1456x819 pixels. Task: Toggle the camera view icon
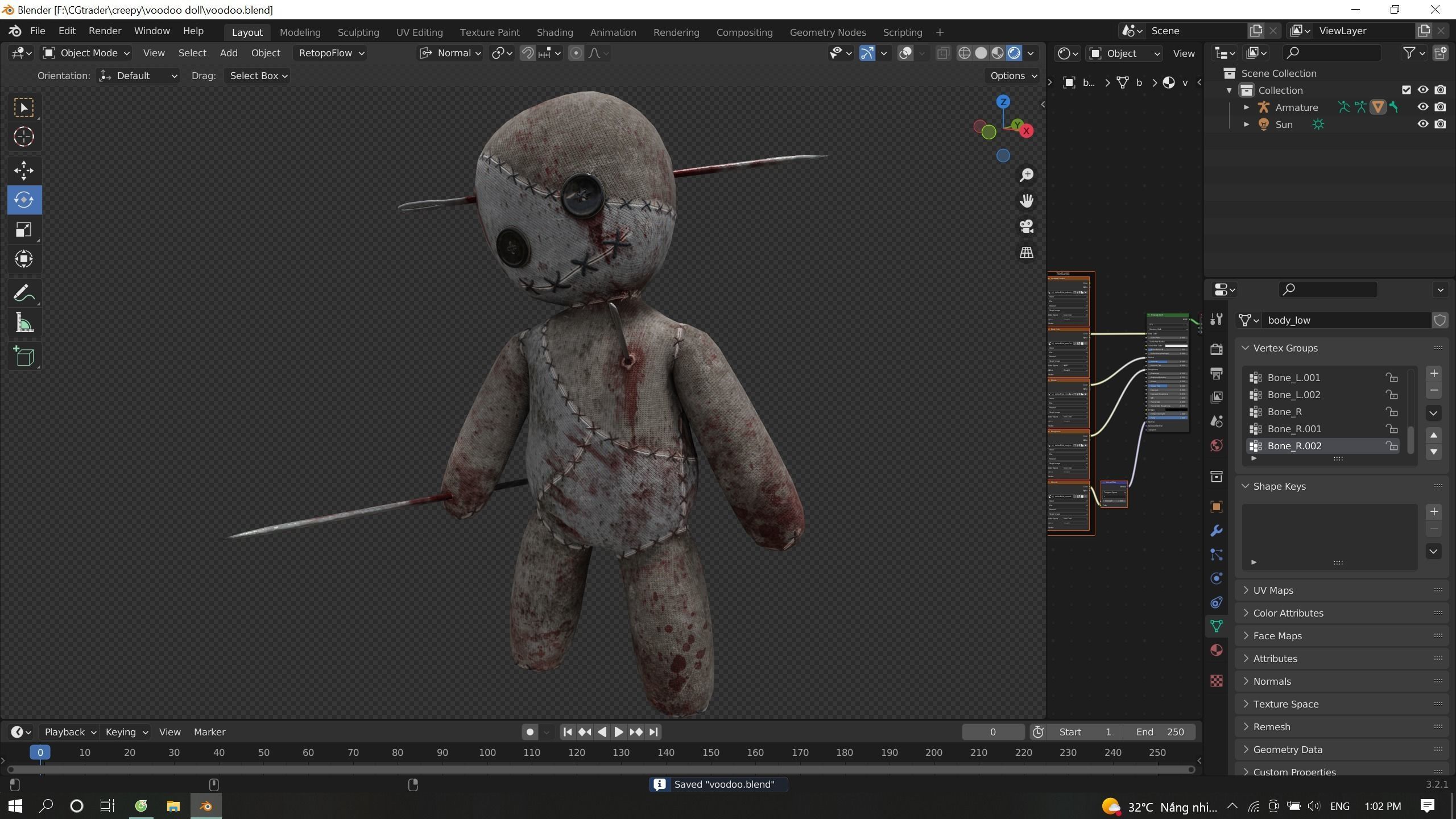tap(1027, 226)
